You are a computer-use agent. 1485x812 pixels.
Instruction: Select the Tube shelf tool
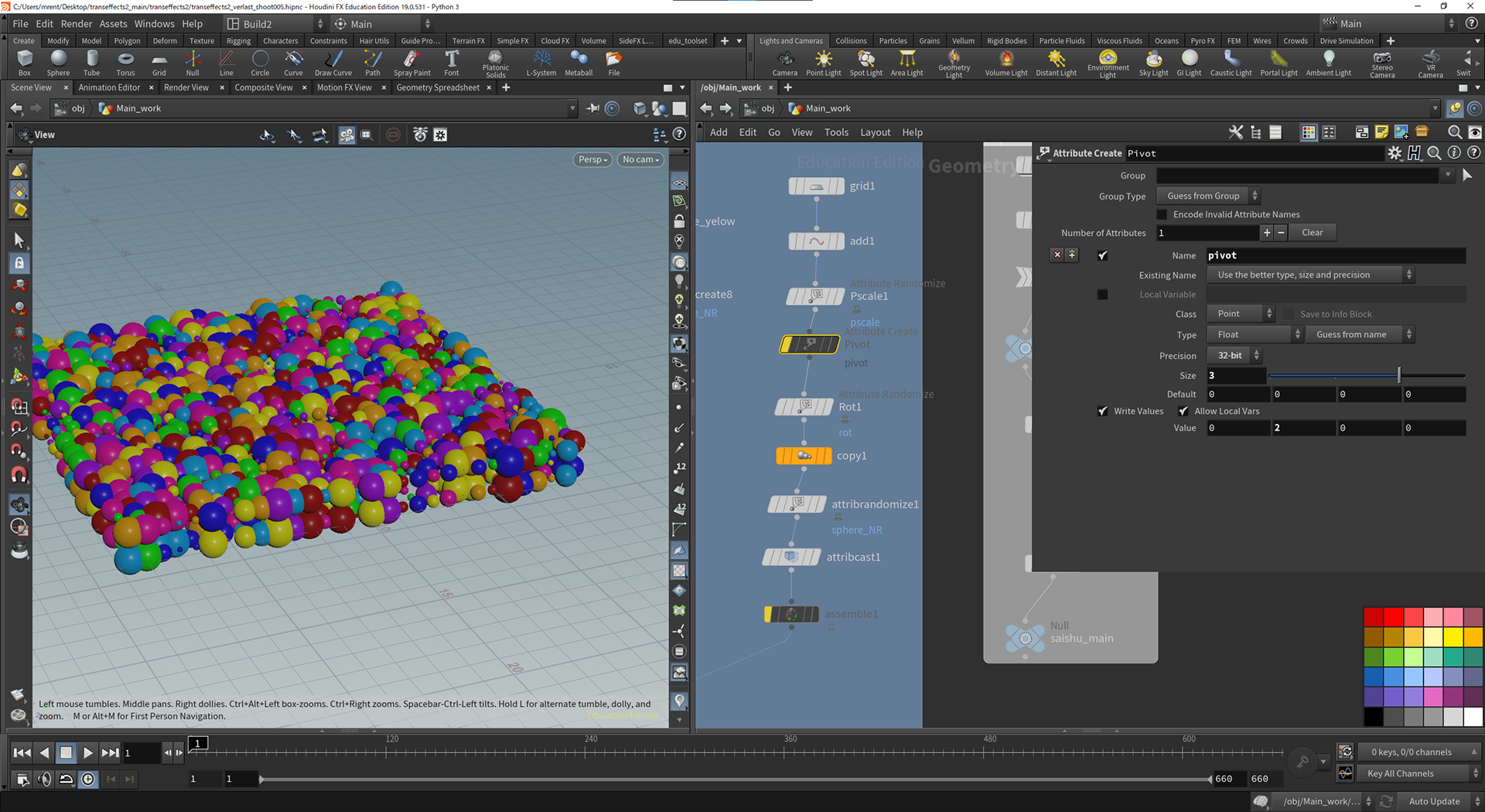click(92, 63)
